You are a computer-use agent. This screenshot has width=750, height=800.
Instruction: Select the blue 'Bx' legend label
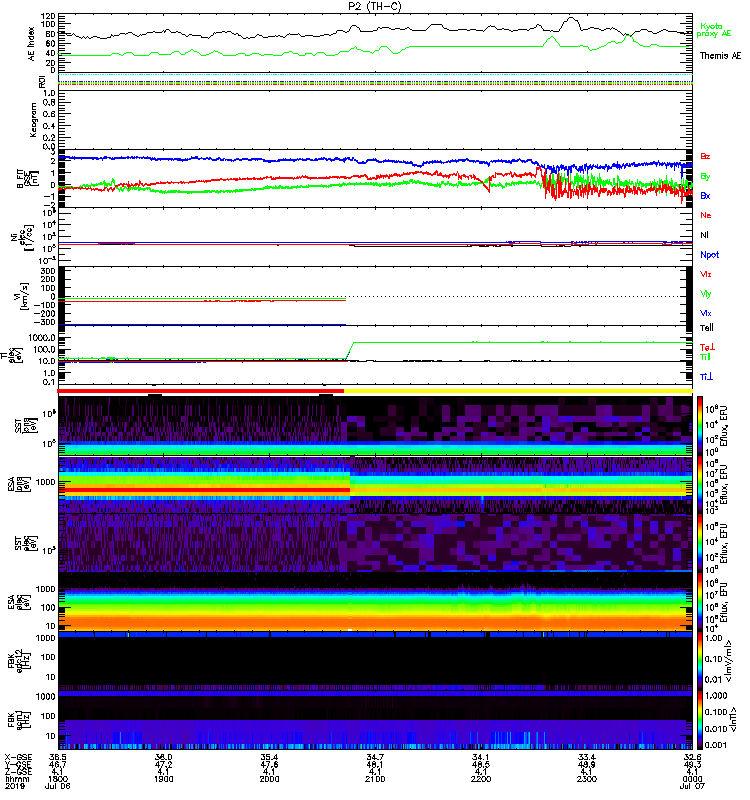(x=705, y=195)
